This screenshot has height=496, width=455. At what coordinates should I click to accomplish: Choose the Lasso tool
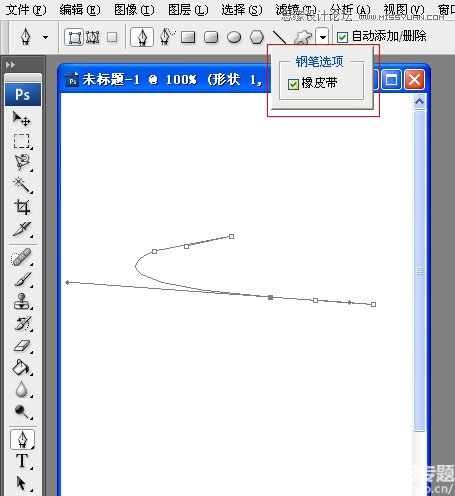click(x=22, y=162)
